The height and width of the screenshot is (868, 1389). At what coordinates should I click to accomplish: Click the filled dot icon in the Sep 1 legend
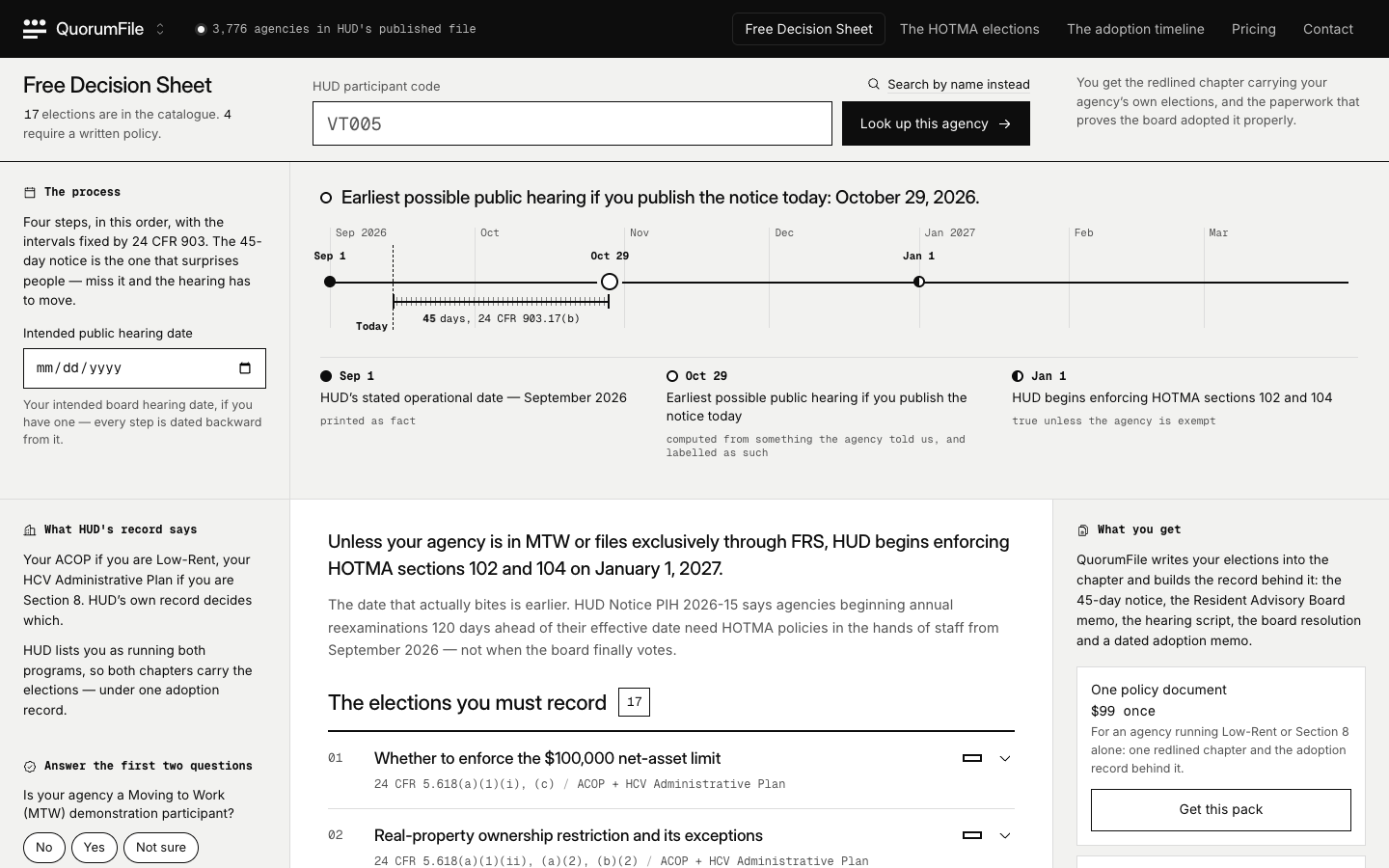click(326, 376)
